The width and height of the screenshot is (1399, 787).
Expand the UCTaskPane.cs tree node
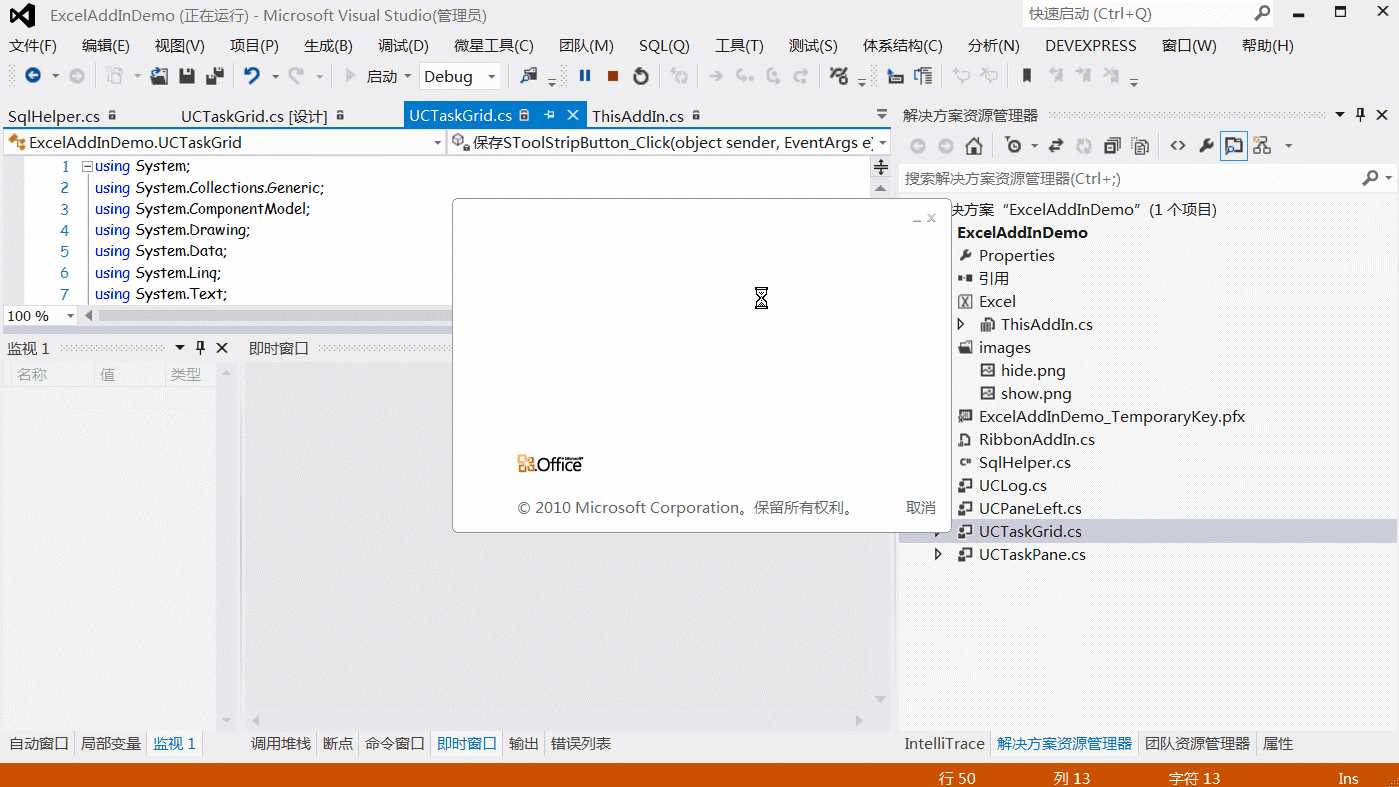coord(938,554)
